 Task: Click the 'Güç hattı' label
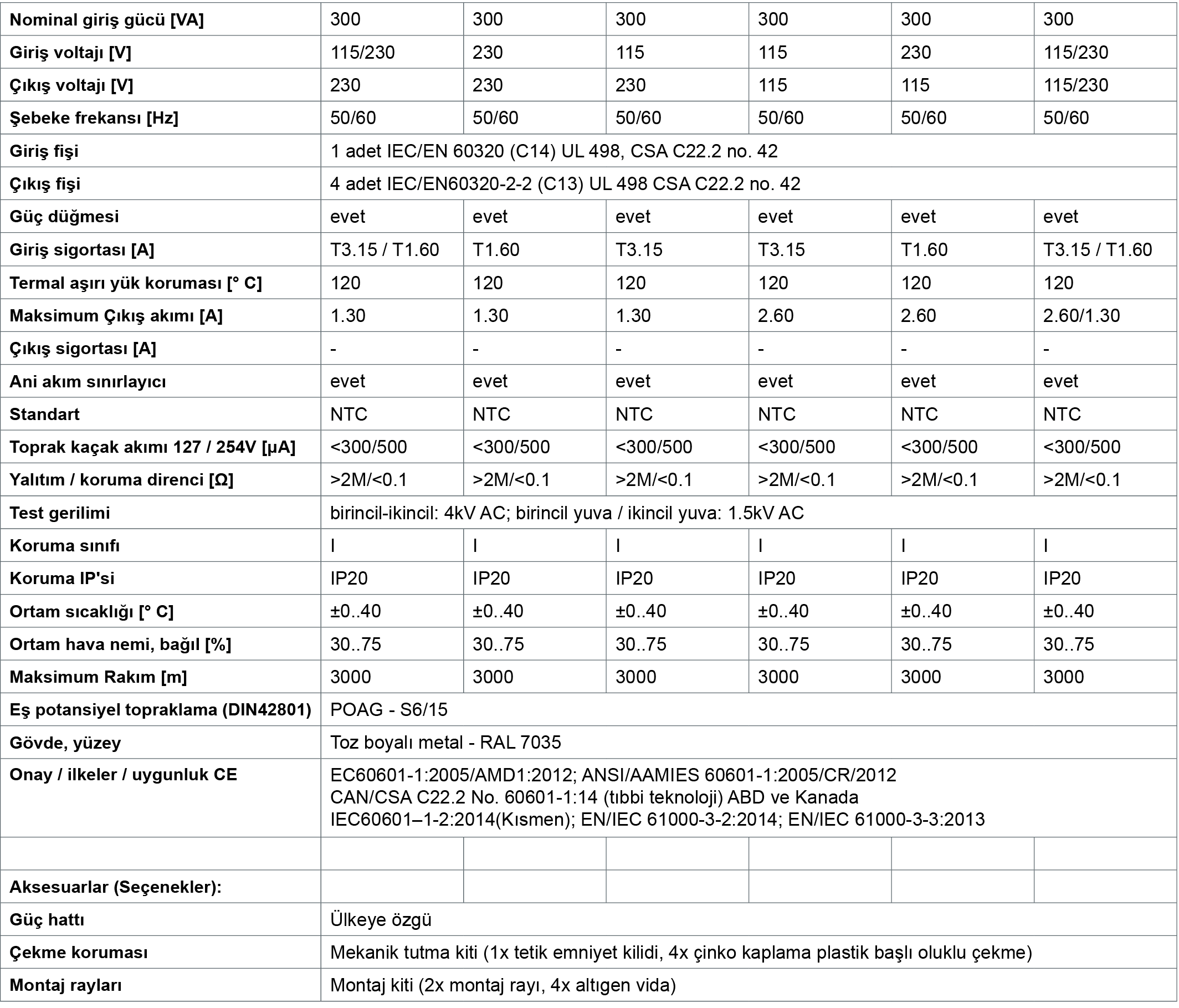47,920
